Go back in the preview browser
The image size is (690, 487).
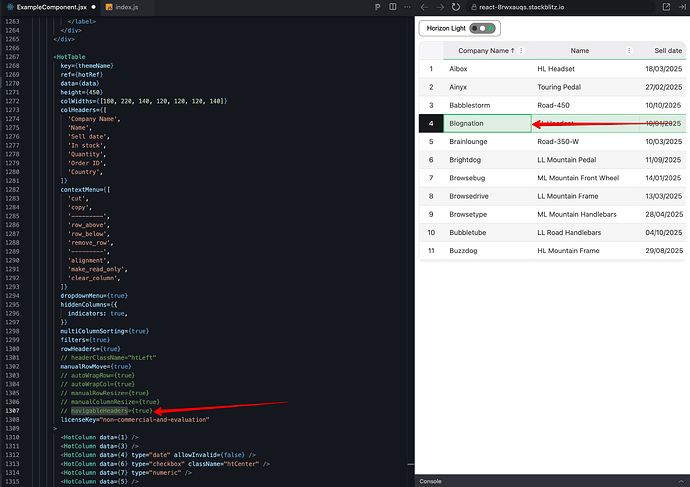[424, 7]
